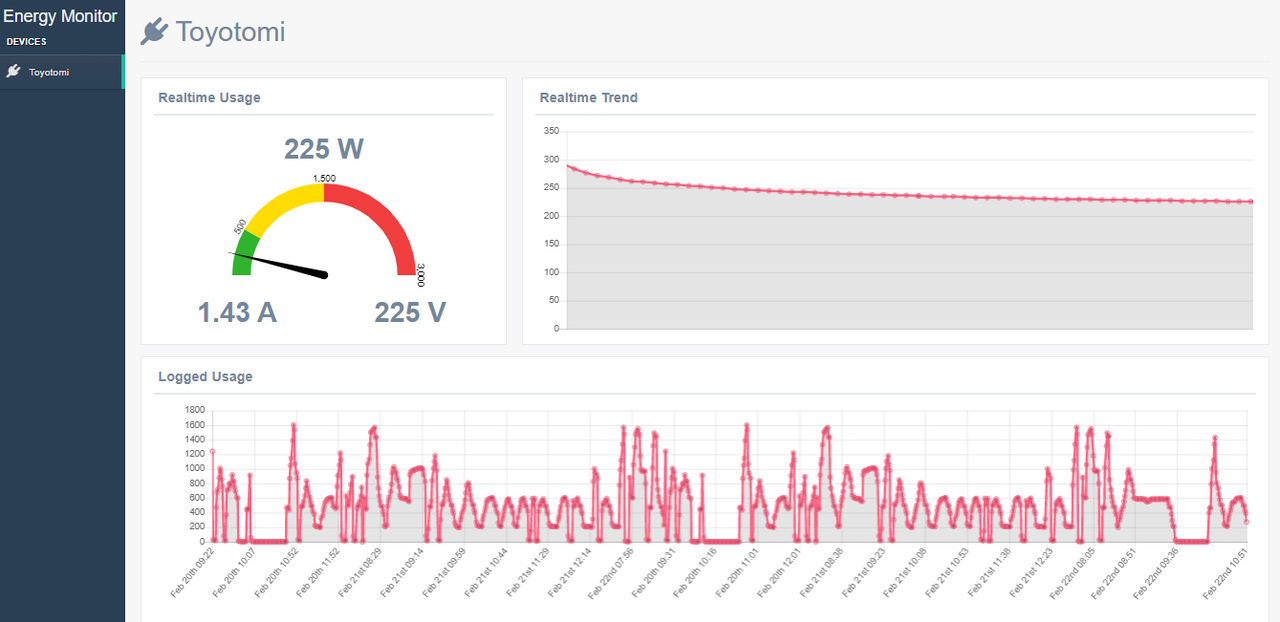Click the 800 y-axis label on Logged Usage

tap(197, 483)
